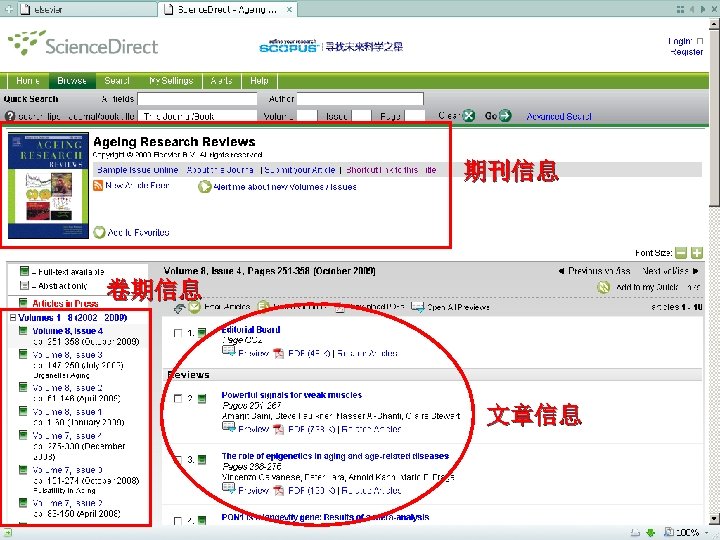Increase font size with plus icon
The width and height of the screenshot is (720, 540).
(x=697, y=253)
